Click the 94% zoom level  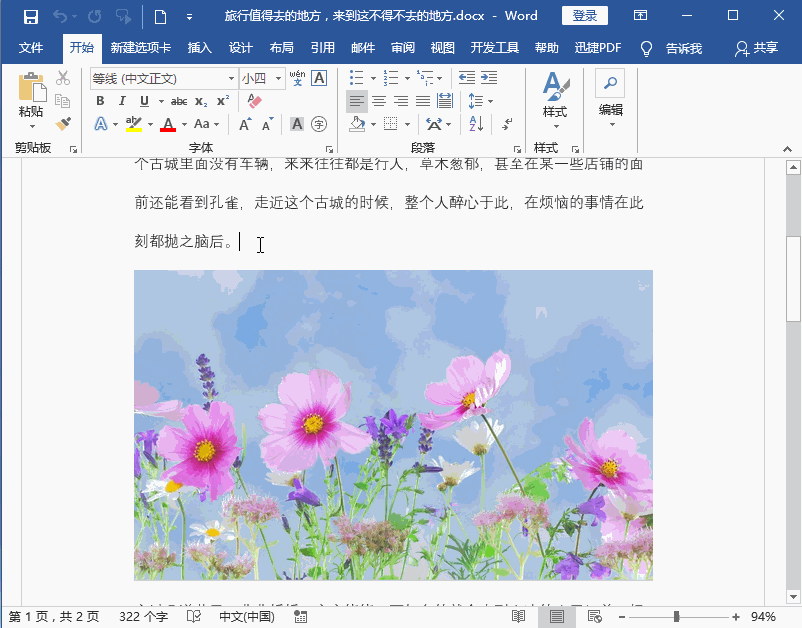(x=763, y=617)
